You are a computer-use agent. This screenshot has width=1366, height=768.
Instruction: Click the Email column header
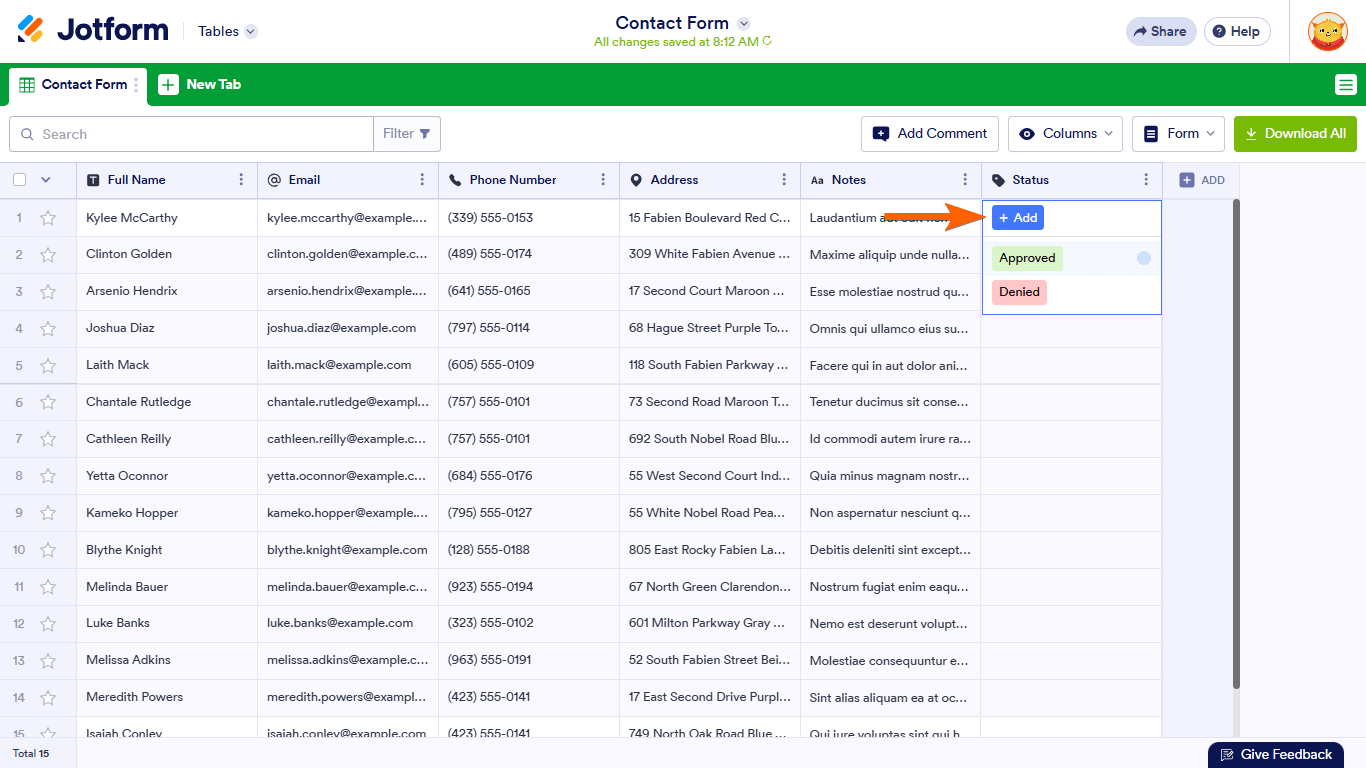(348, 180)
